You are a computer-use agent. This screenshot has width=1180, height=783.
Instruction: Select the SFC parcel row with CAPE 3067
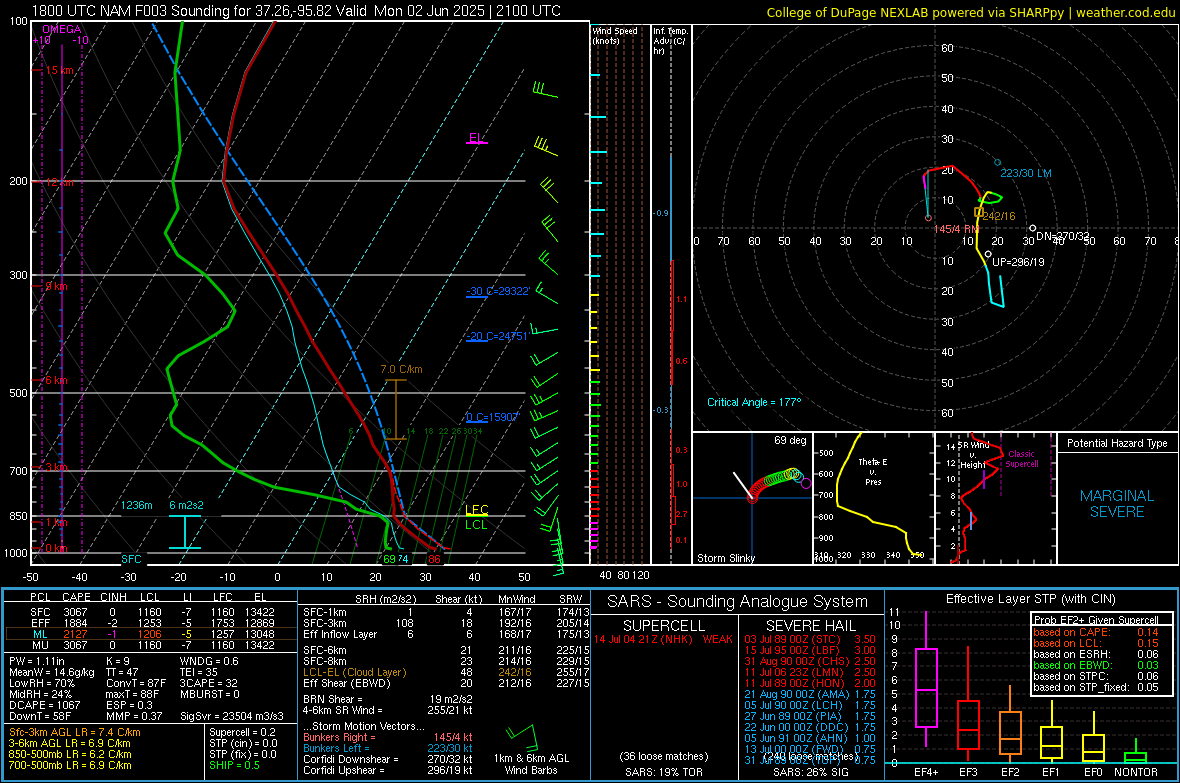151,612
